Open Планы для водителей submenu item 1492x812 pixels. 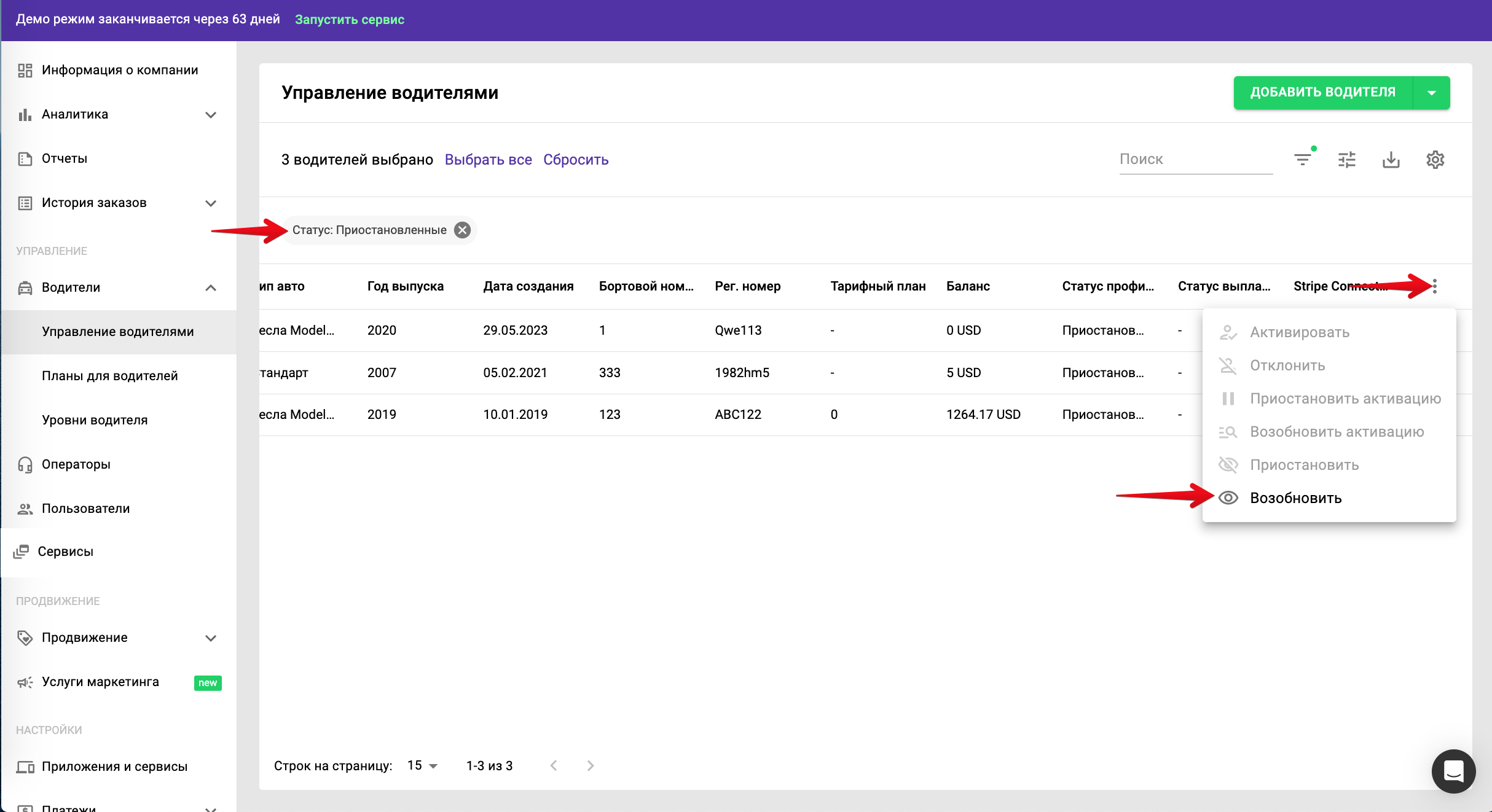110,376
